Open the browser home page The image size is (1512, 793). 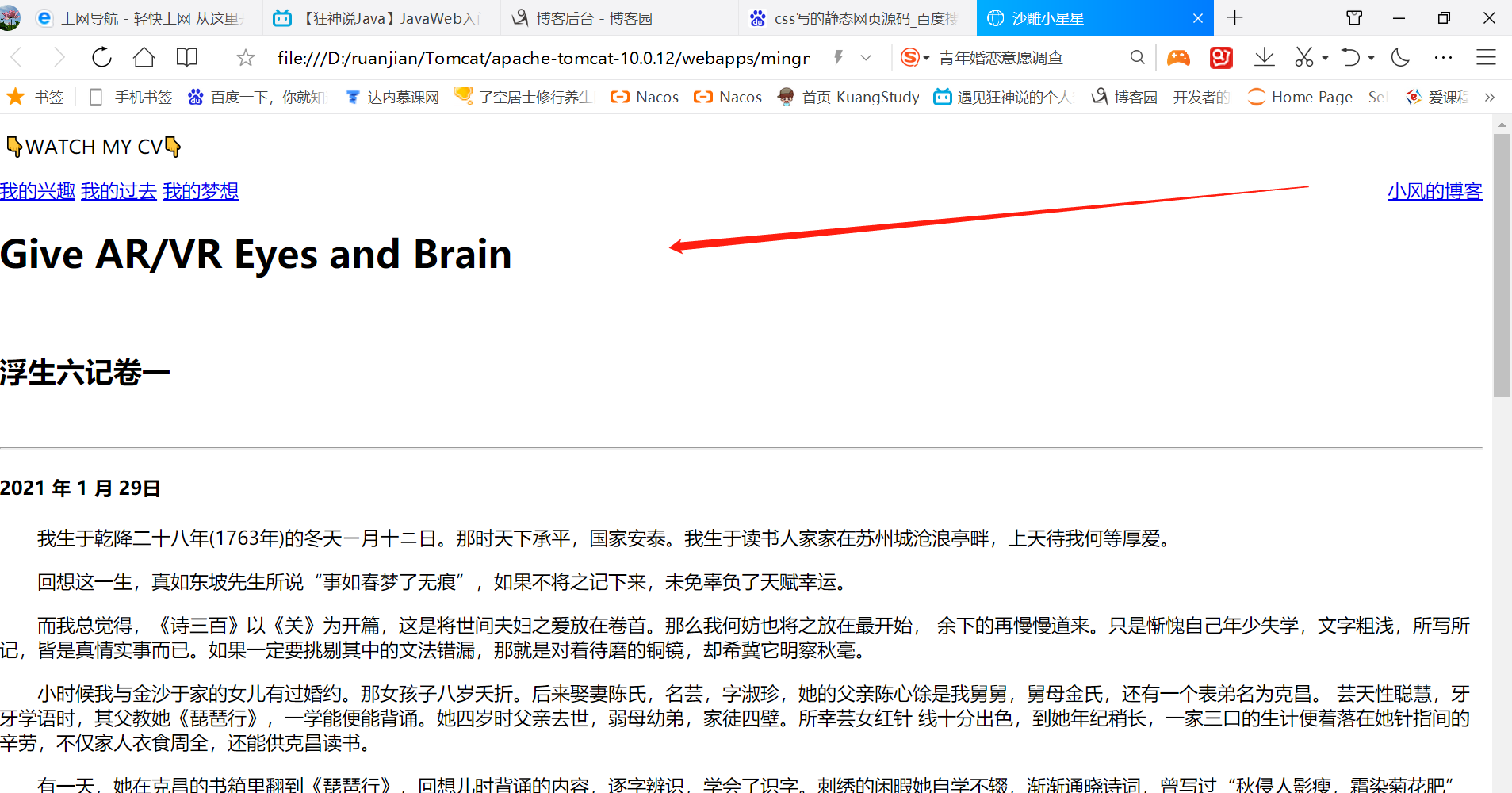[x=144, y=57]
